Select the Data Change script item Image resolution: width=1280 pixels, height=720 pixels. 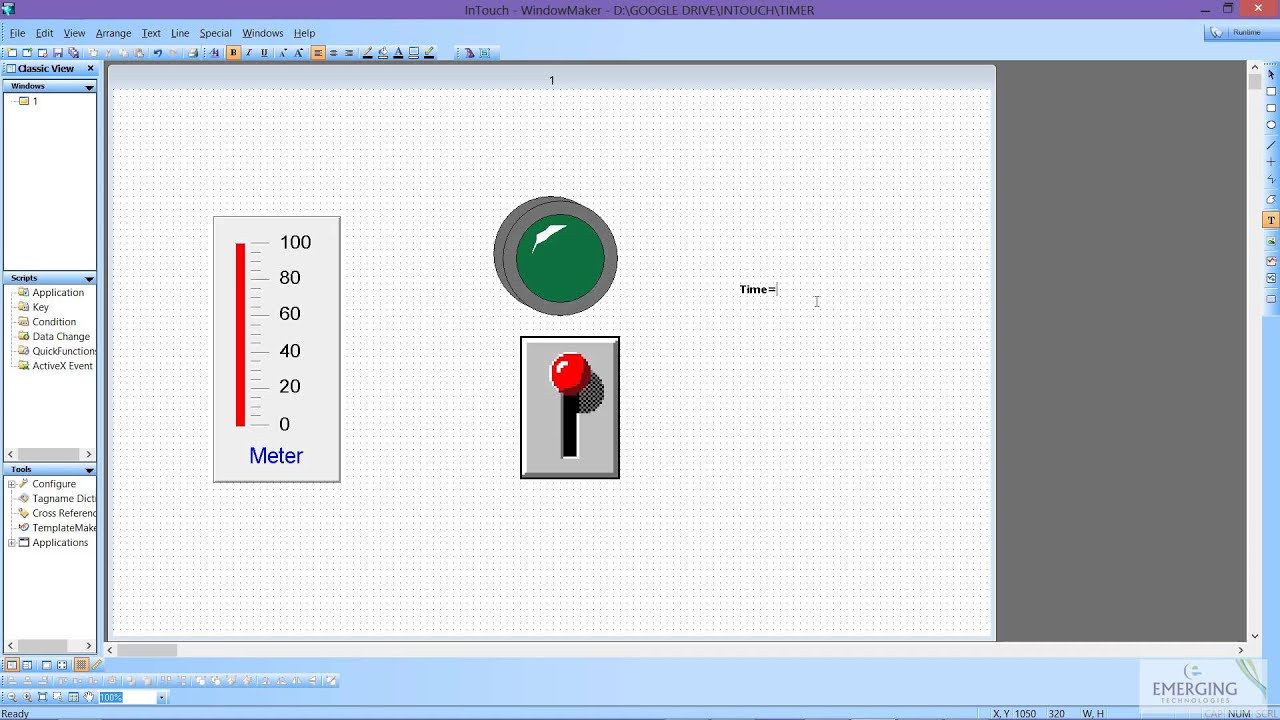pyautogui.click(x=55, y=337)
